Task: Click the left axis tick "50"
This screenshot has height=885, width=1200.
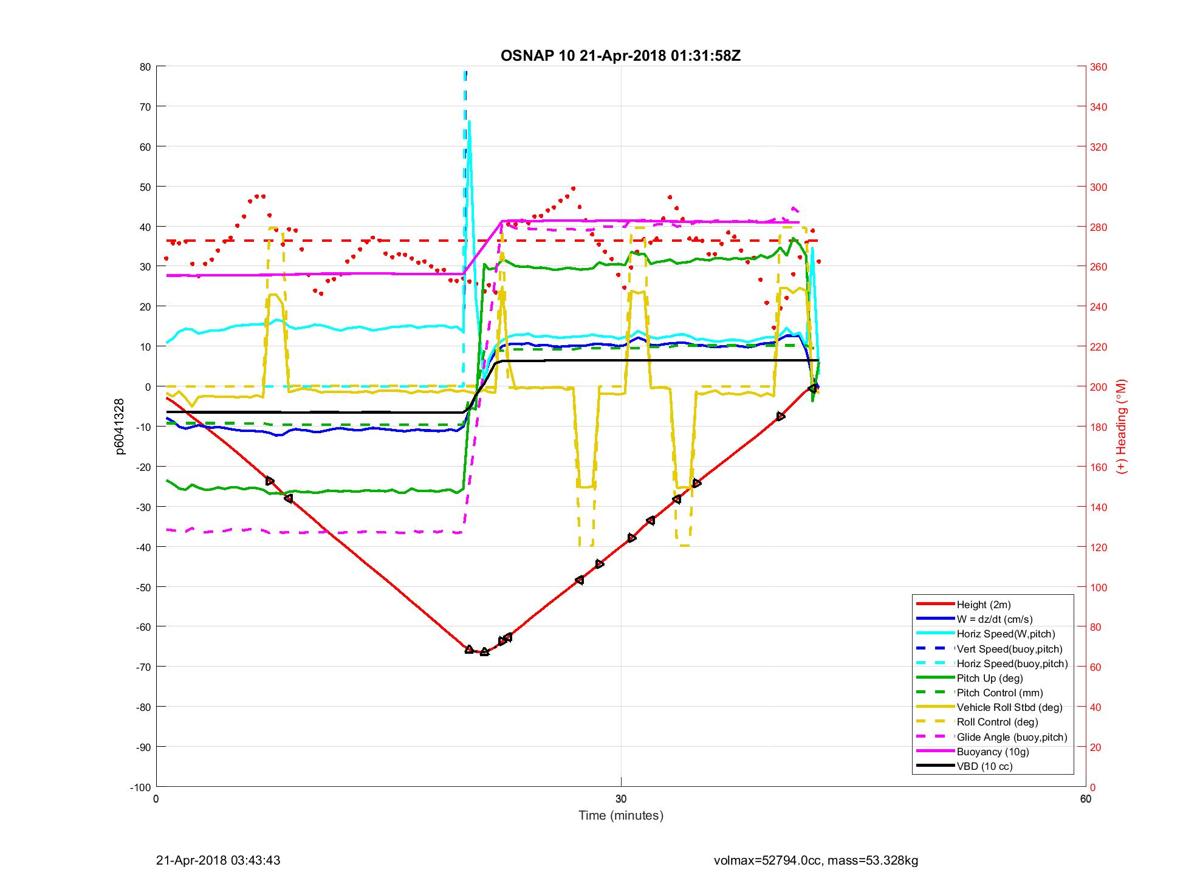Action: (145, 187)
